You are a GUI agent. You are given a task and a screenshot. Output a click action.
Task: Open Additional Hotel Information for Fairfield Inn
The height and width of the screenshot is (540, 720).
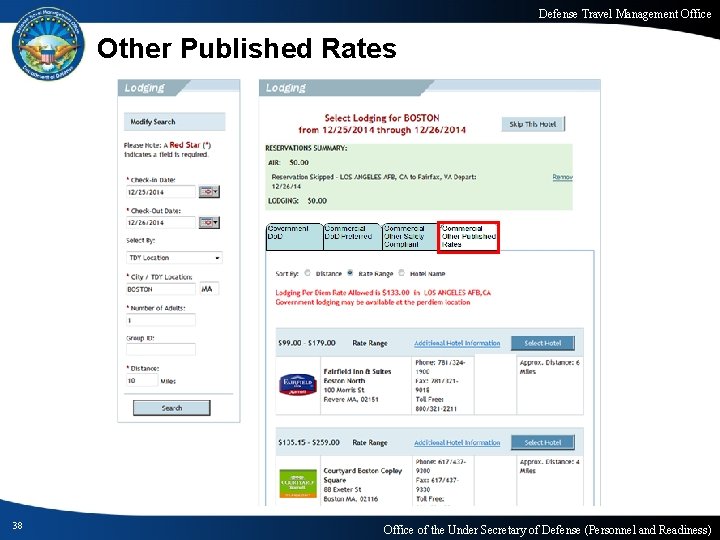pos(457,343)
